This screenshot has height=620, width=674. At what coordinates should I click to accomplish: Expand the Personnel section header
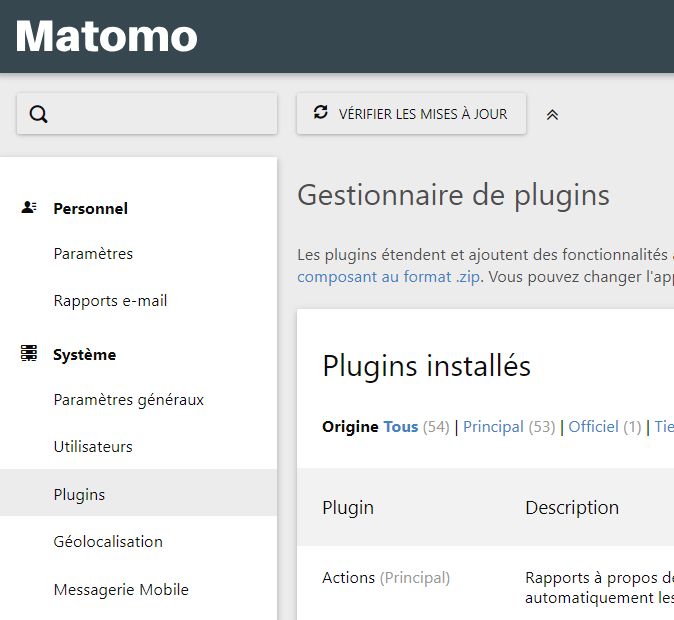tap(90, 209)
